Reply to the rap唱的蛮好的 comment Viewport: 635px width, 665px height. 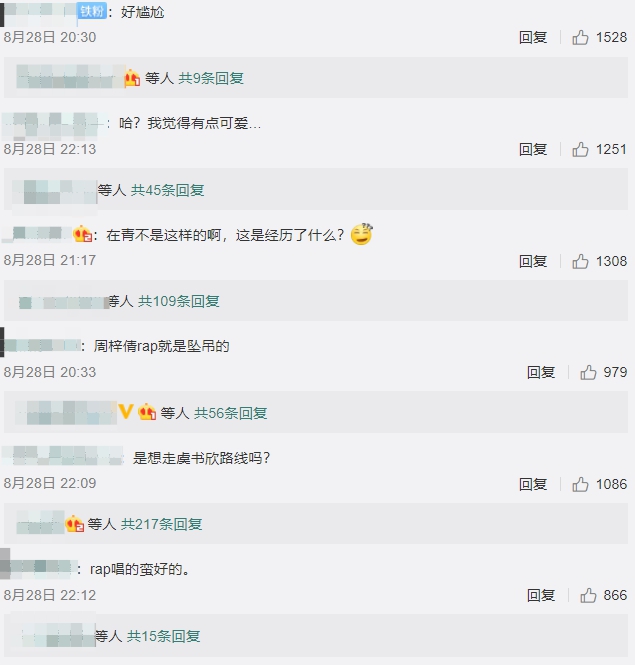click(x=541, y=595)
